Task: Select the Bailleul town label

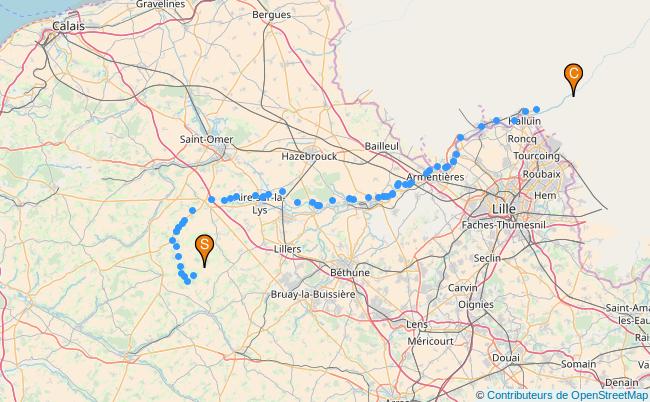Action: pyautogui.click(x=382, y=146)
